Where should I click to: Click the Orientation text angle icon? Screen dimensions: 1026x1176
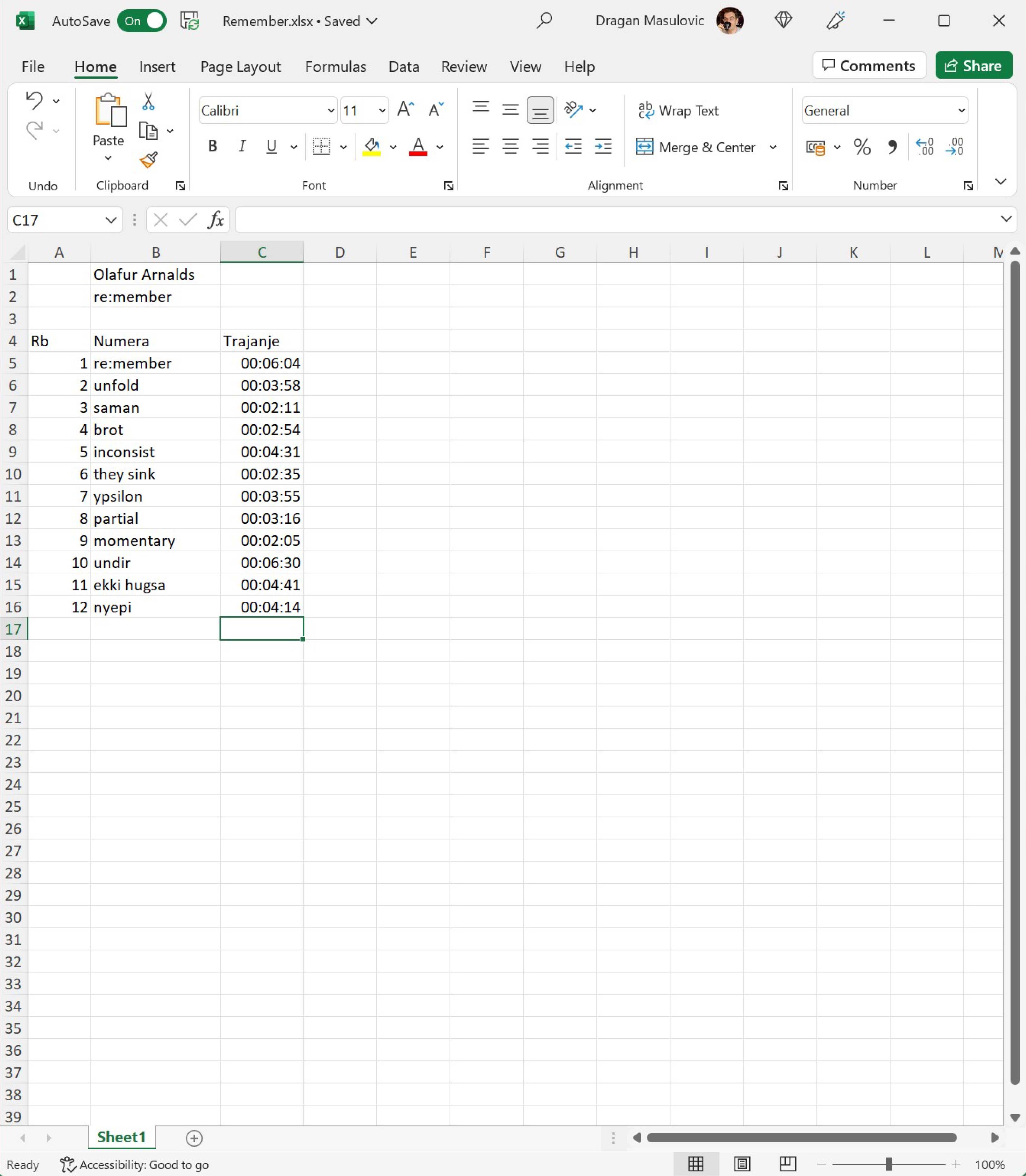pos(573,110)
